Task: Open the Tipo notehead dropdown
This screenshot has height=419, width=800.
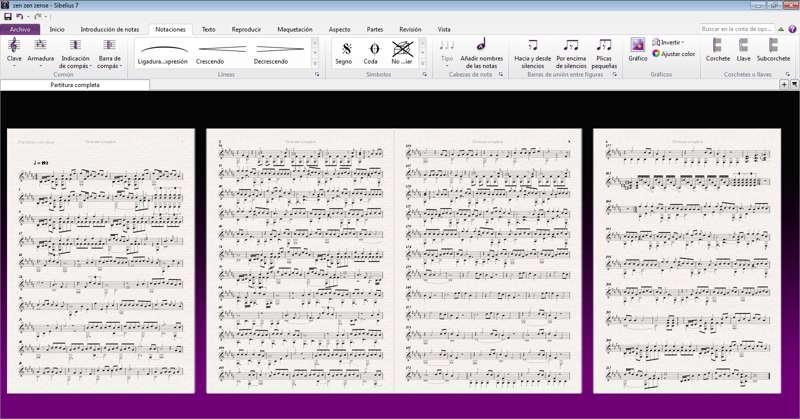Action: [447, 53]
